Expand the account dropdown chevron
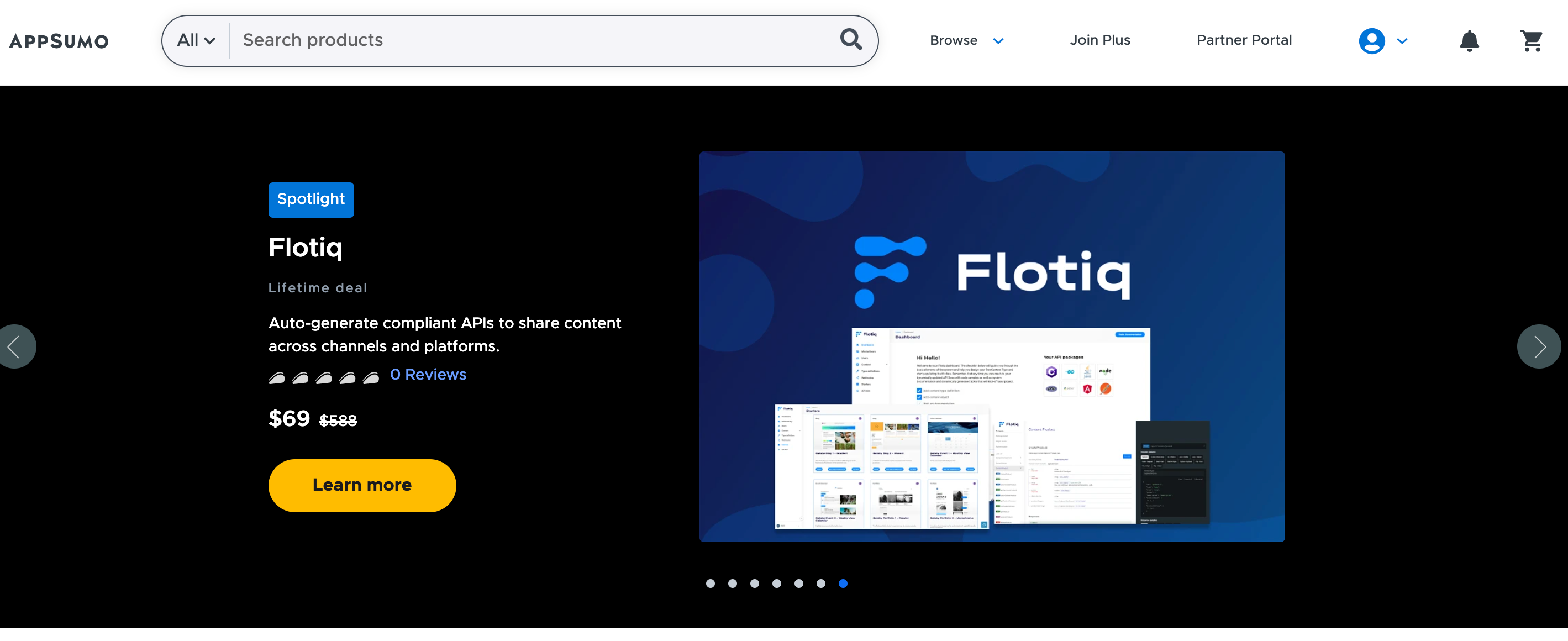This screenshot has height=641, width=1568. click(1402, 41)
